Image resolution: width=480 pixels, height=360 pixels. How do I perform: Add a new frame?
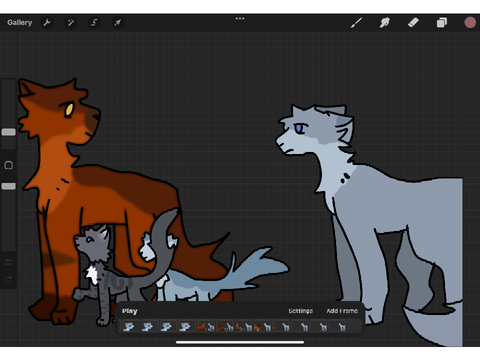coord(342,311)
